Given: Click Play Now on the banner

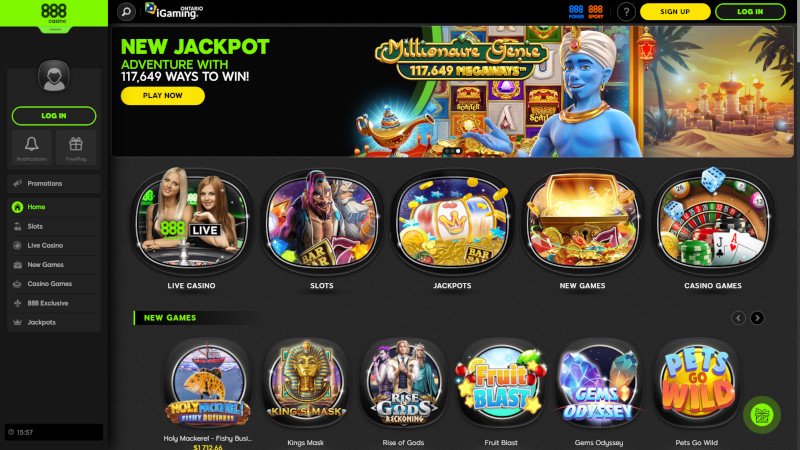Looking at the screenshot, I should tap(163, 95).
